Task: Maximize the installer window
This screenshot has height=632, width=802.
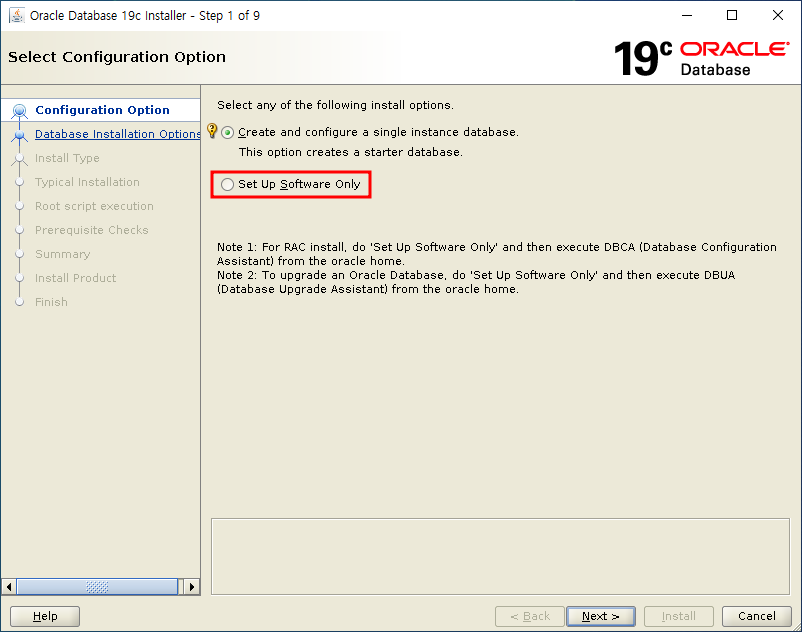Action: (732, 15)
